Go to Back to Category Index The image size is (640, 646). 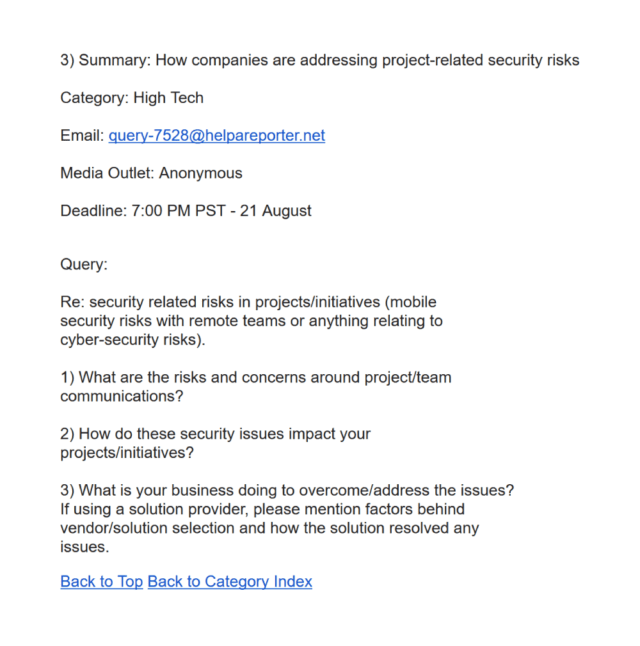pyautogui.click(x=230, y=581)
